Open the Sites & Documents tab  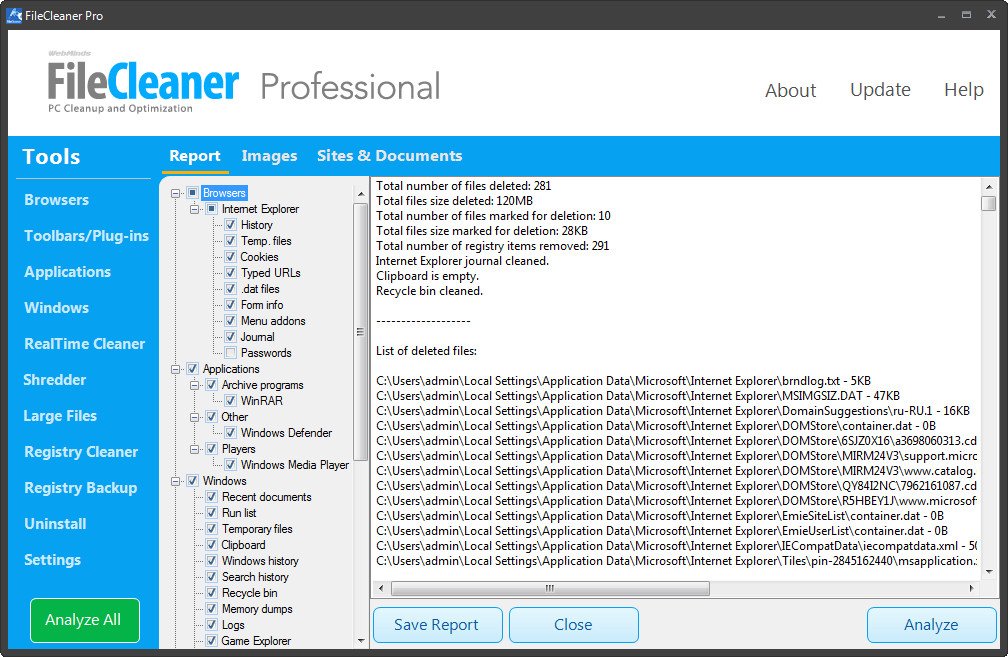pyautogui.click(x=389, y=156)
